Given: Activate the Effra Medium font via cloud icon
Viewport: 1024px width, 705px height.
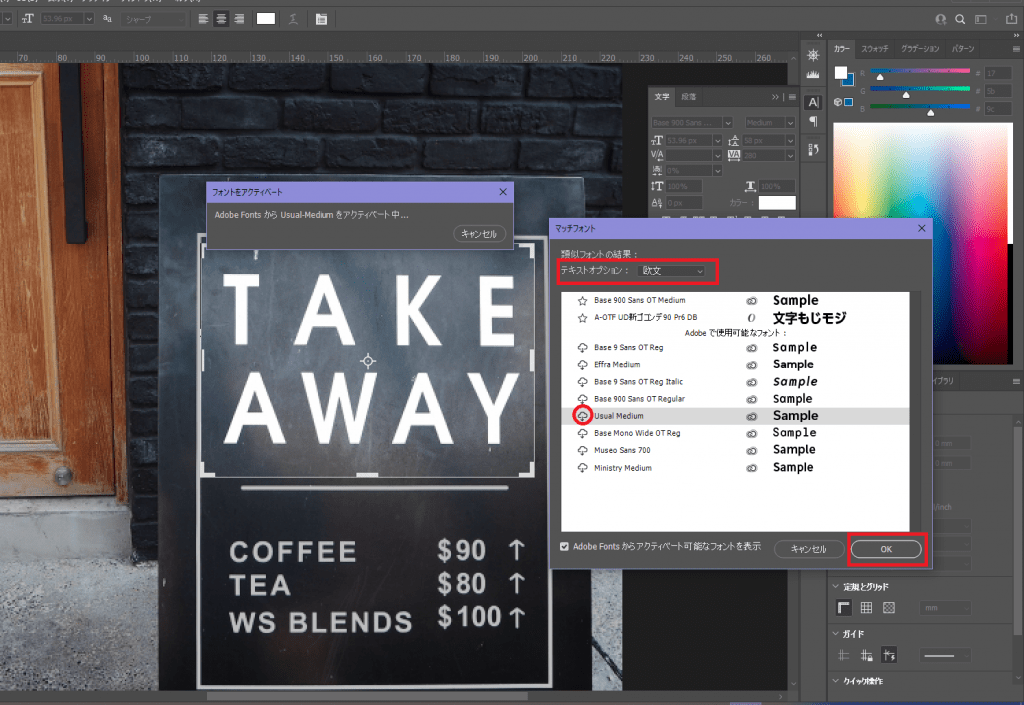Looking at the screenshot, I should (582, 365).
